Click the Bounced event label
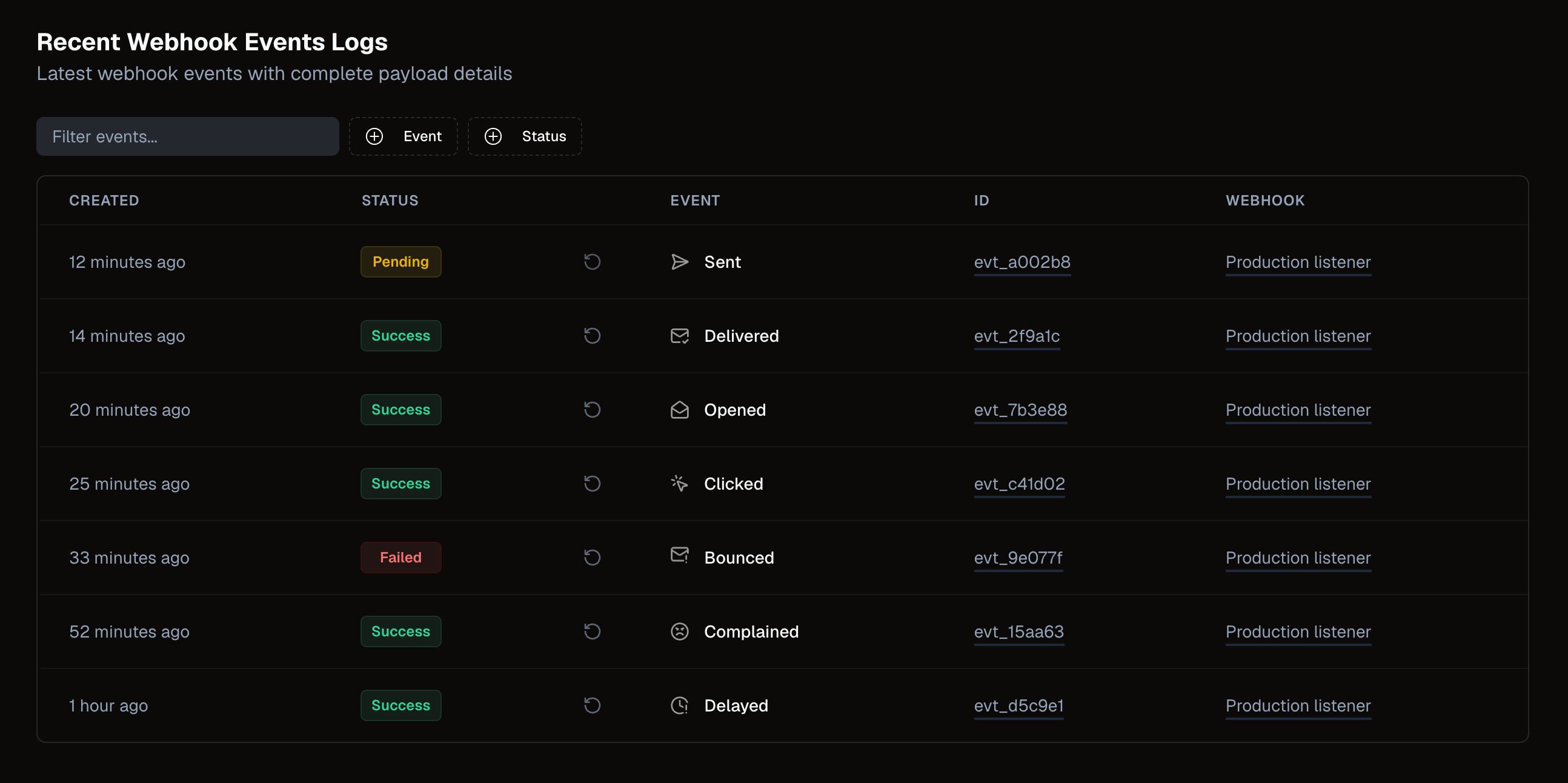1568x783 pixels. 739,558
